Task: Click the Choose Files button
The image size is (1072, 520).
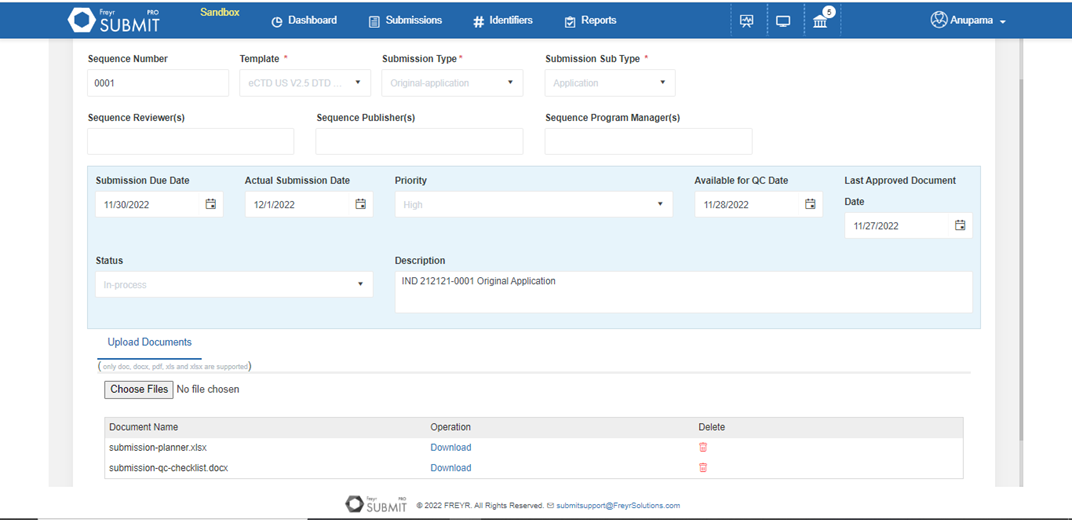Action: click(139, 389)
